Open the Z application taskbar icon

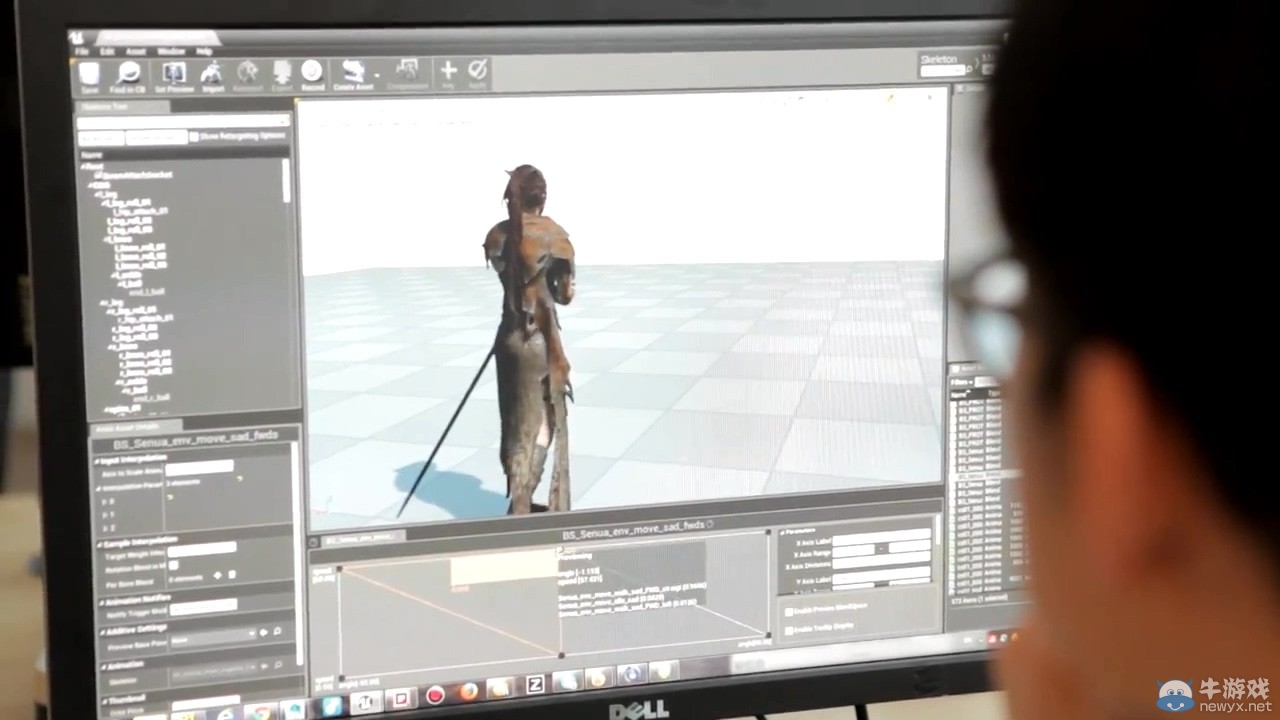pyautogui.click(x=535, y=685)
